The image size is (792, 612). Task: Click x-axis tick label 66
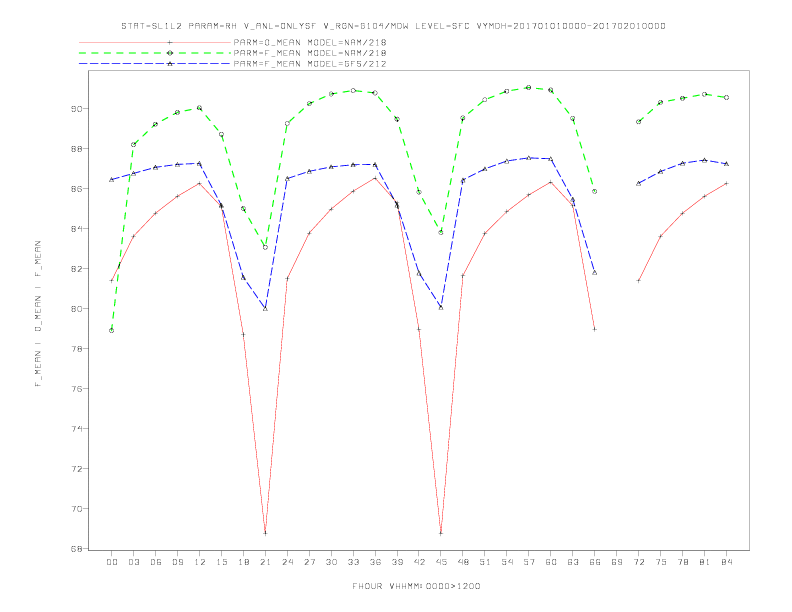click(x=595, y=562)
